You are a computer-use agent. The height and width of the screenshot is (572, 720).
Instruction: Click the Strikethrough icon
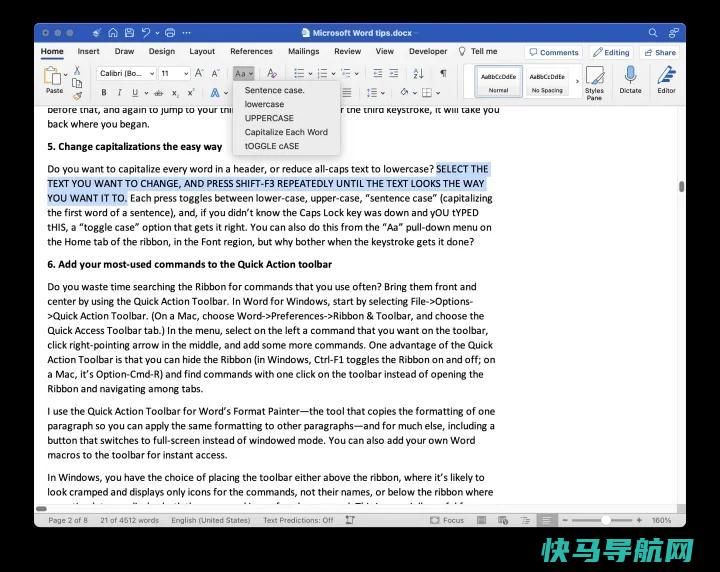158,93
